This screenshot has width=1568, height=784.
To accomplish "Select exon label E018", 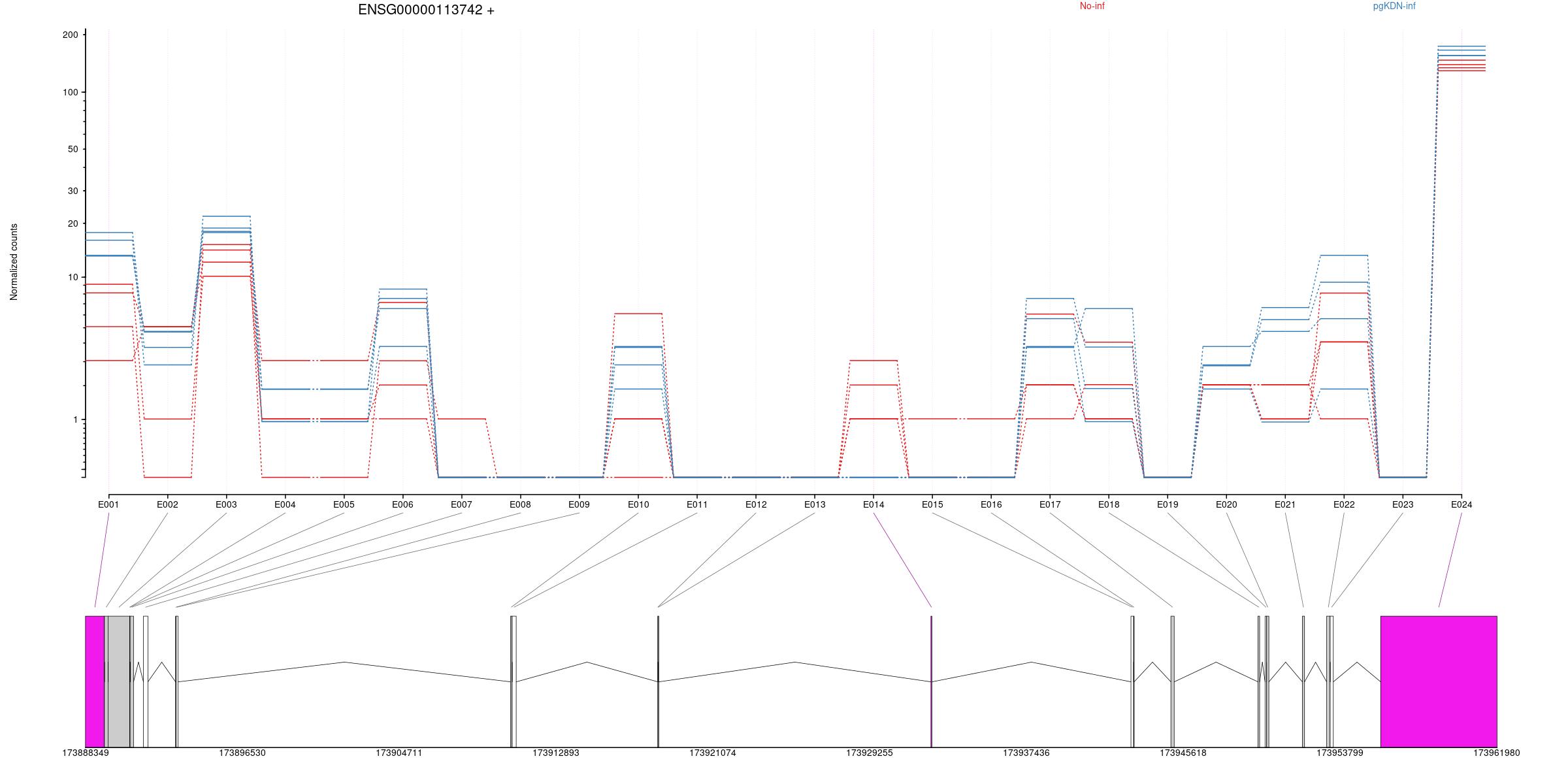I will (x=1109, y=504).
